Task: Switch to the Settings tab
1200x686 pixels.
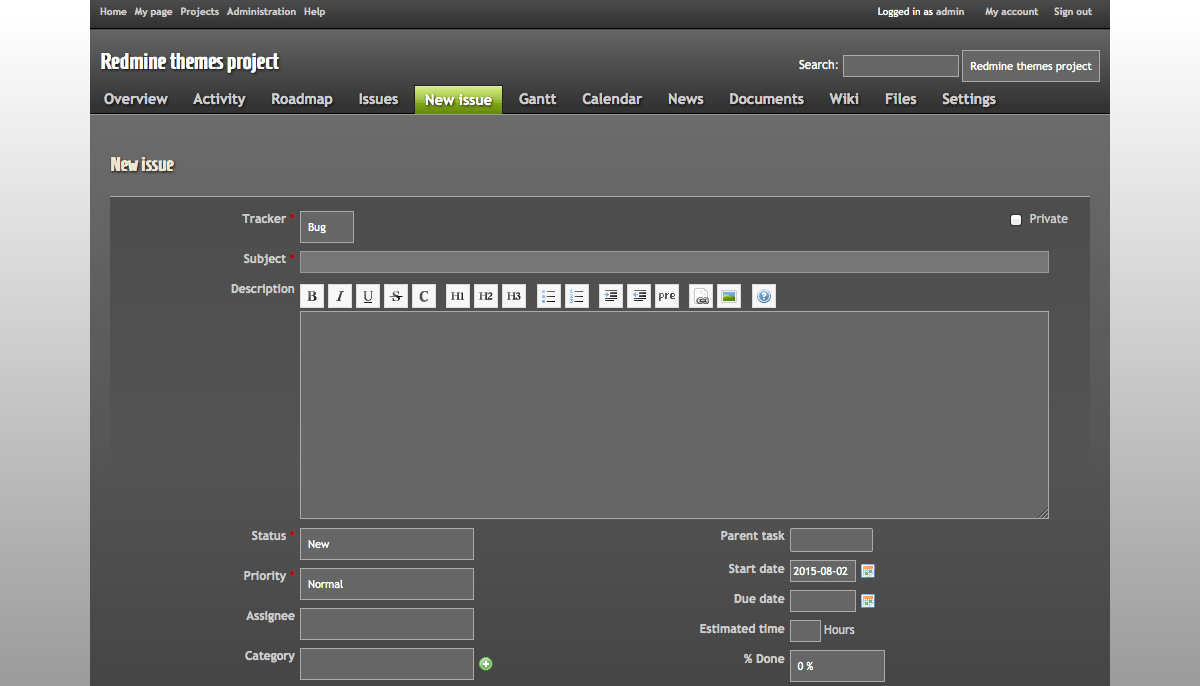Action: (969, 99)
